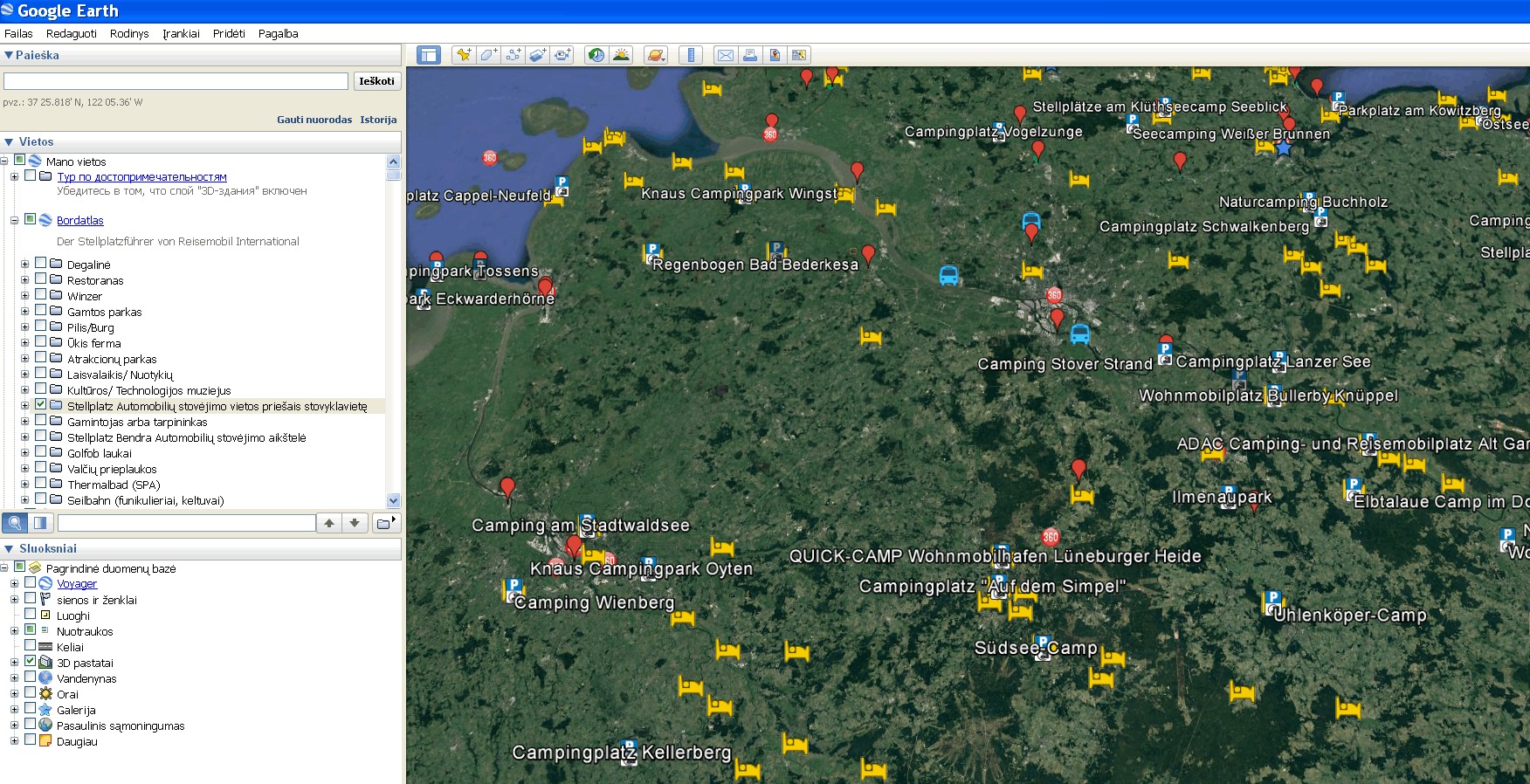
Task: Click the blue star marker near Seecamping Weißer Brunnen
Action: (x=1283, y=148)
